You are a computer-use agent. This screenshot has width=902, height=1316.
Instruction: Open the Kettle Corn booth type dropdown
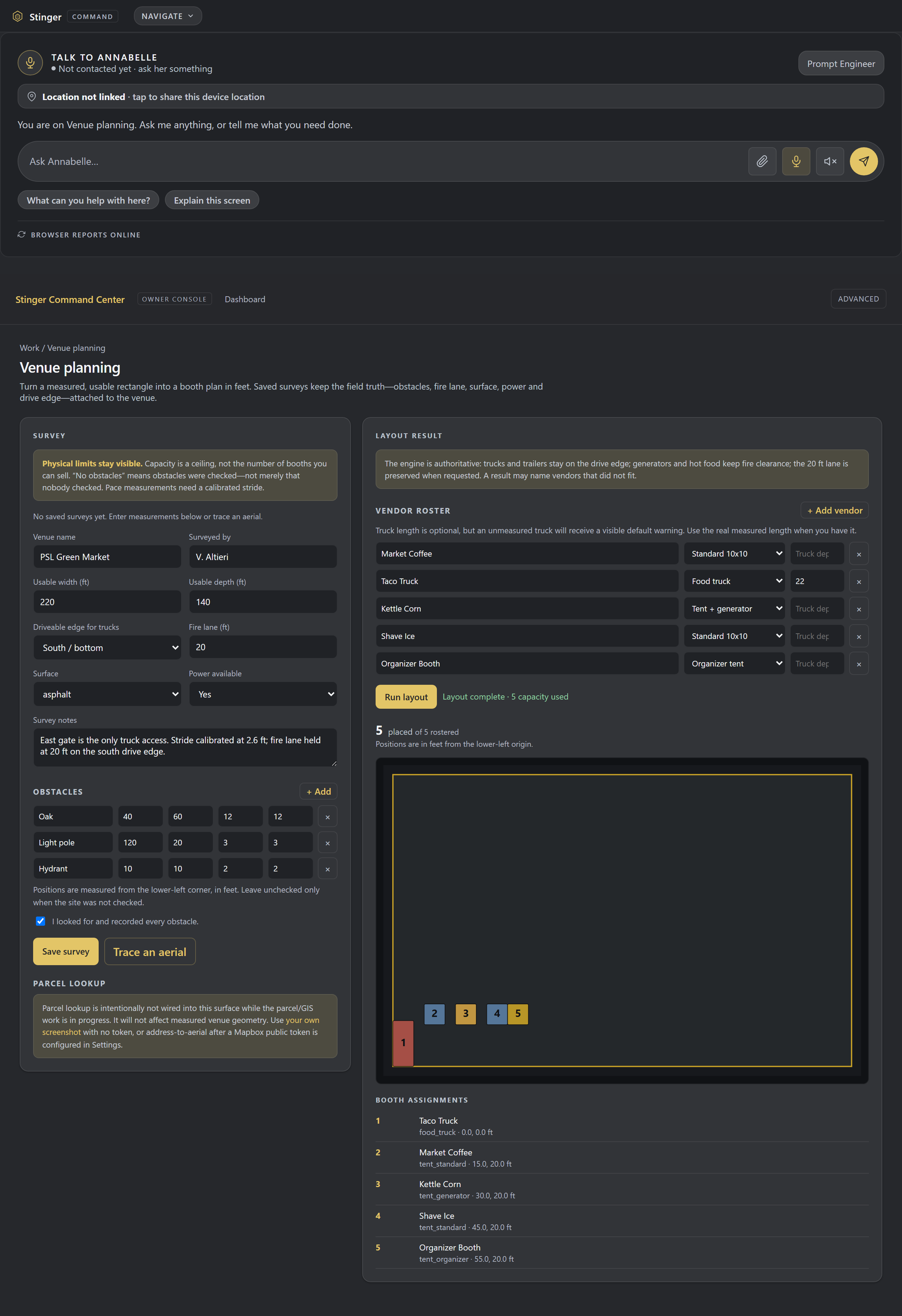[734, 609]
